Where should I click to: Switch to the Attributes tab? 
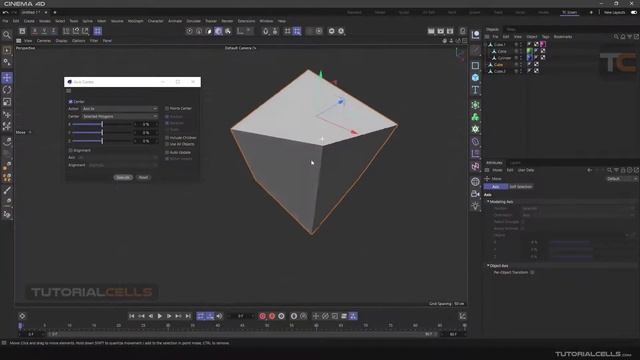[494, 163]
